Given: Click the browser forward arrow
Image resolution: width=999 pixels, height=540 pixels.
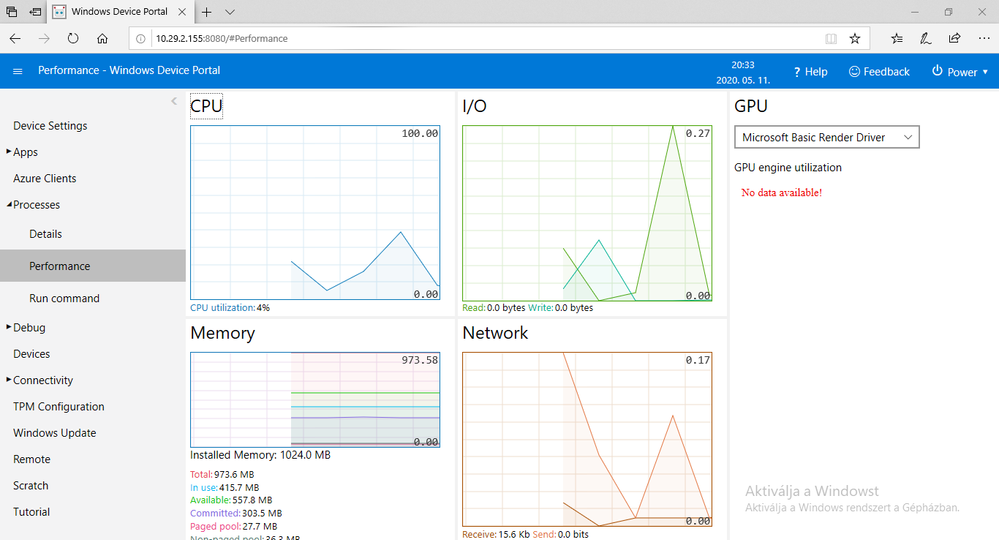Looking at the screenshot, I should (x=44, y=39).
